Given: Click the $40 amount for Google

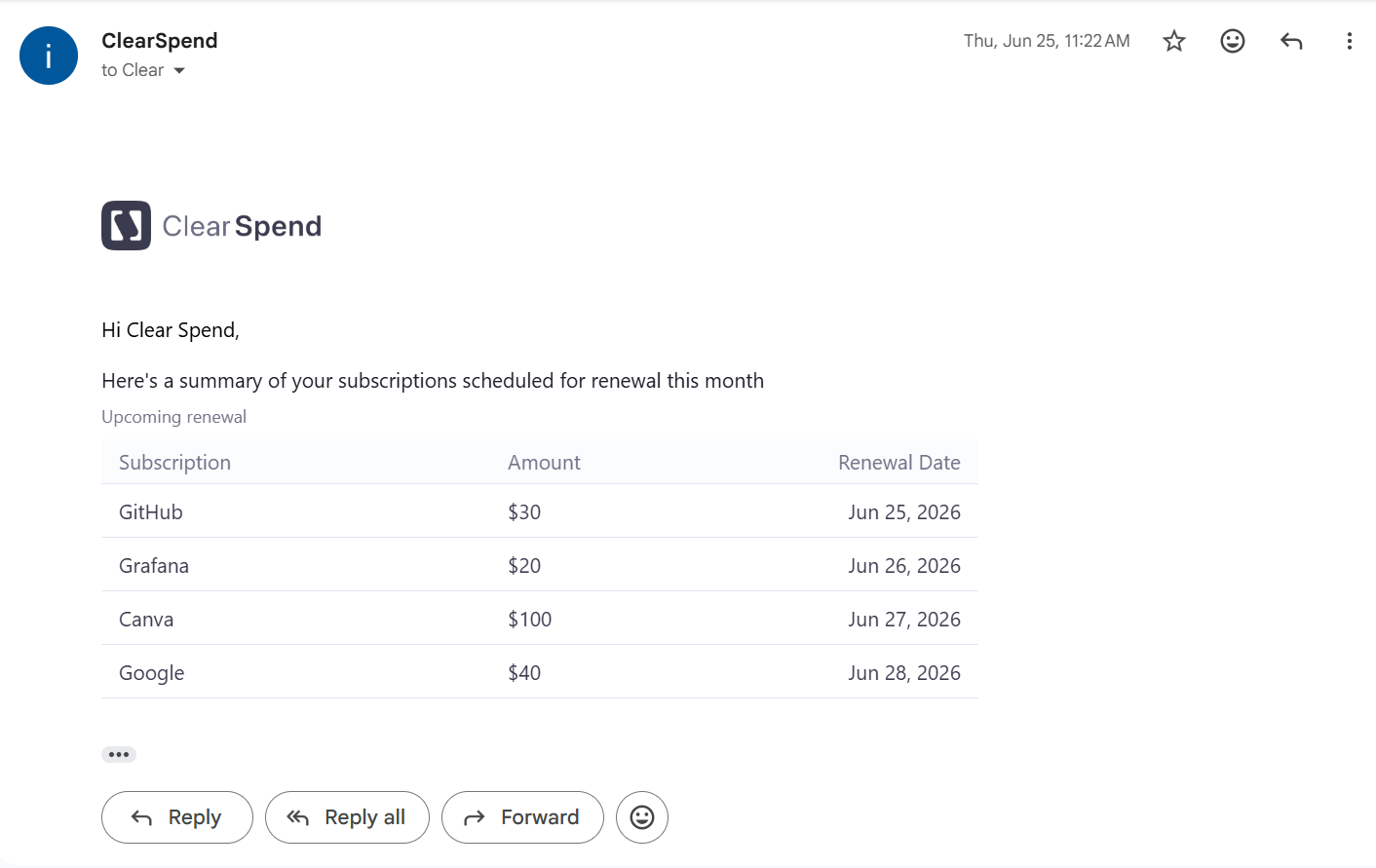Looking at the screenshot, I should [524, 673].
